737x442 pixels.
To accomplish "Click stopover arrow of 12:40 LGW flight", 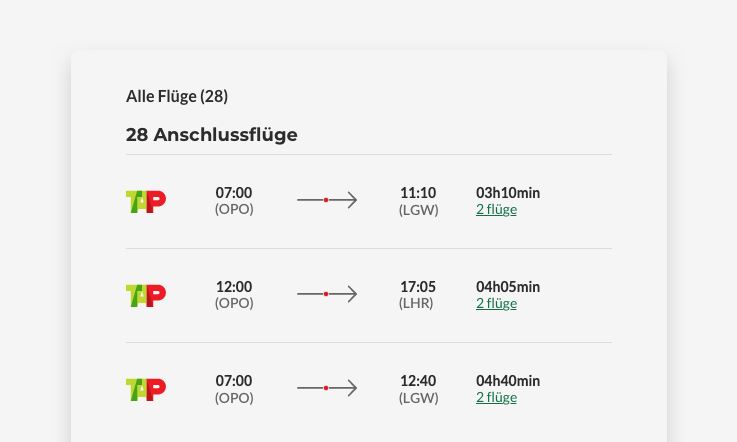I will pyautogui.click(x=327, y=388).
